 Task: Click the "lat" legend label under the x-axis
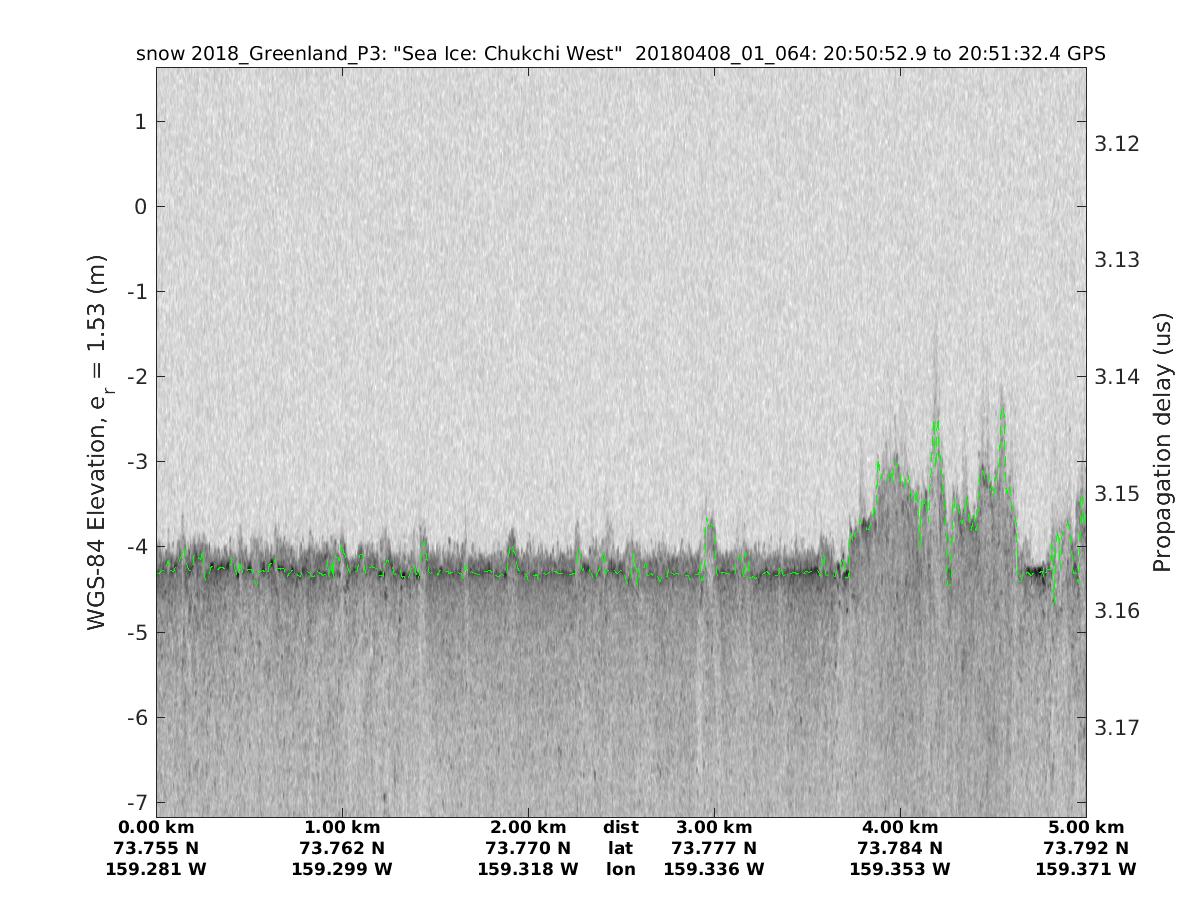tap(621, 849)
